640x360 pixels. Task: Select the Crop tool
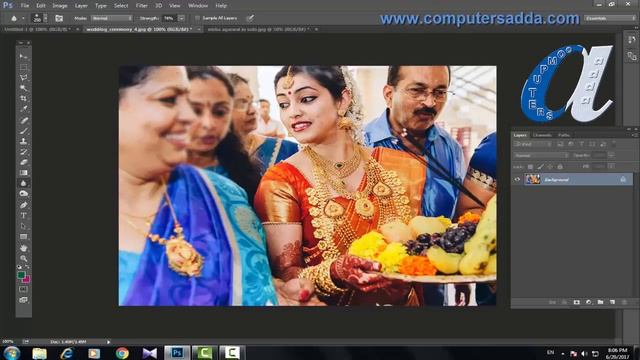tap(23, 99)
